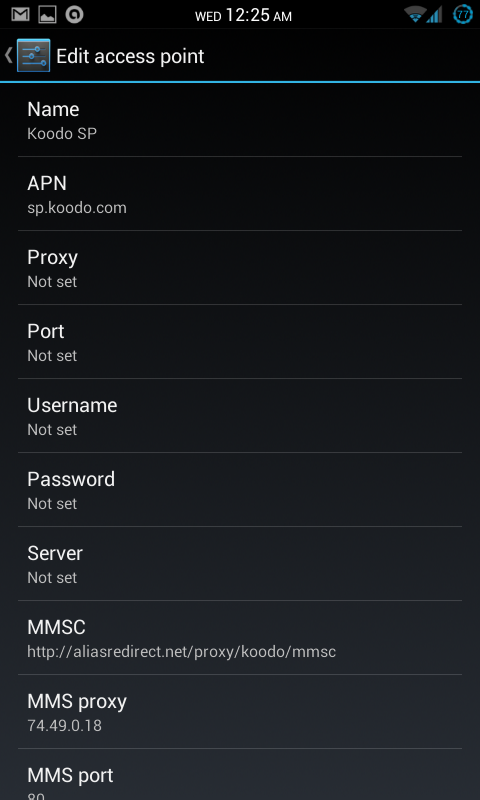
Task: Edit the APN sp.koodo.com entry
Action: [240, 194]
